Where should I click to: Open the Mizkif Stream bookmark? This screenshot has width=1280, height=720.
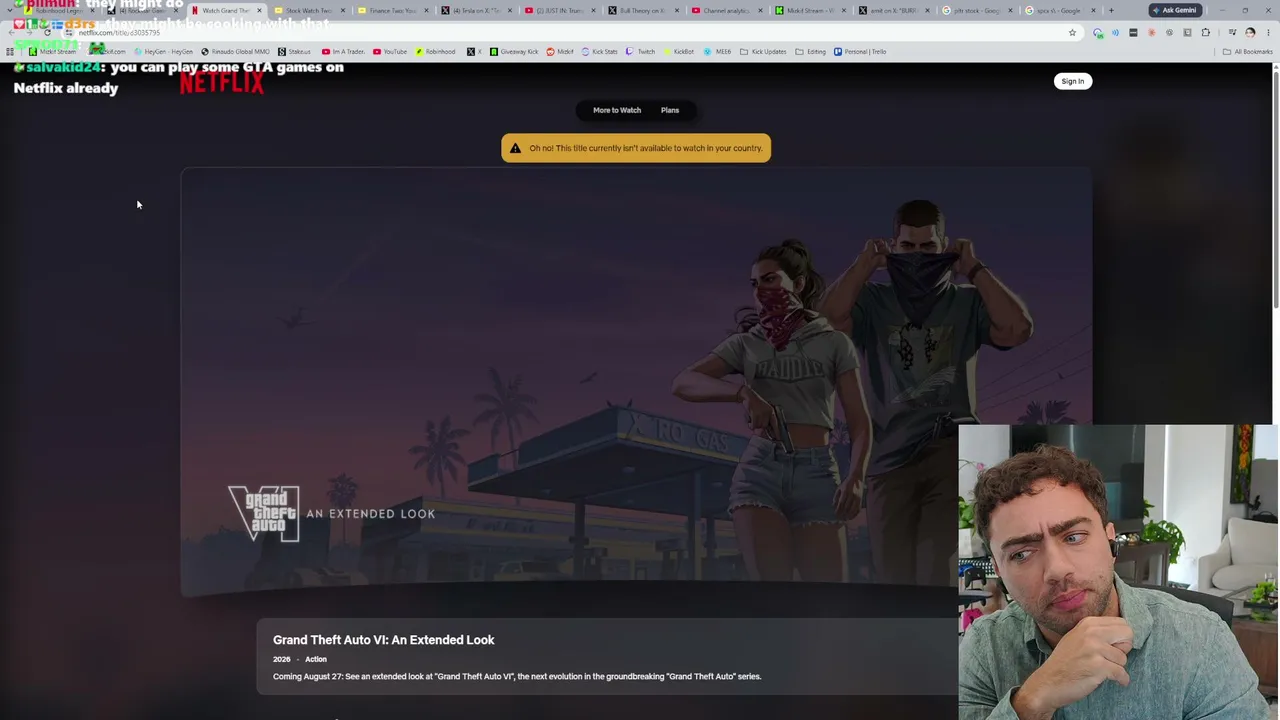click(x=52, y=51)
